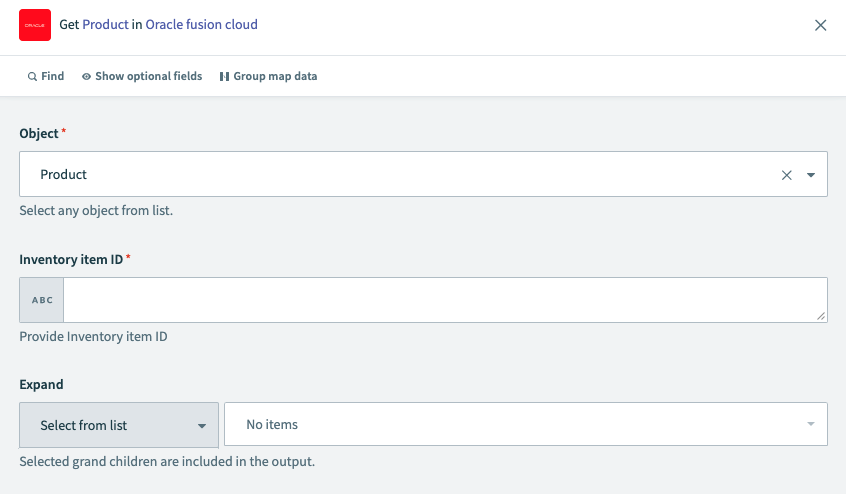The image size is (846, 494).
Task: Click Group map data button
Action: 268,76
